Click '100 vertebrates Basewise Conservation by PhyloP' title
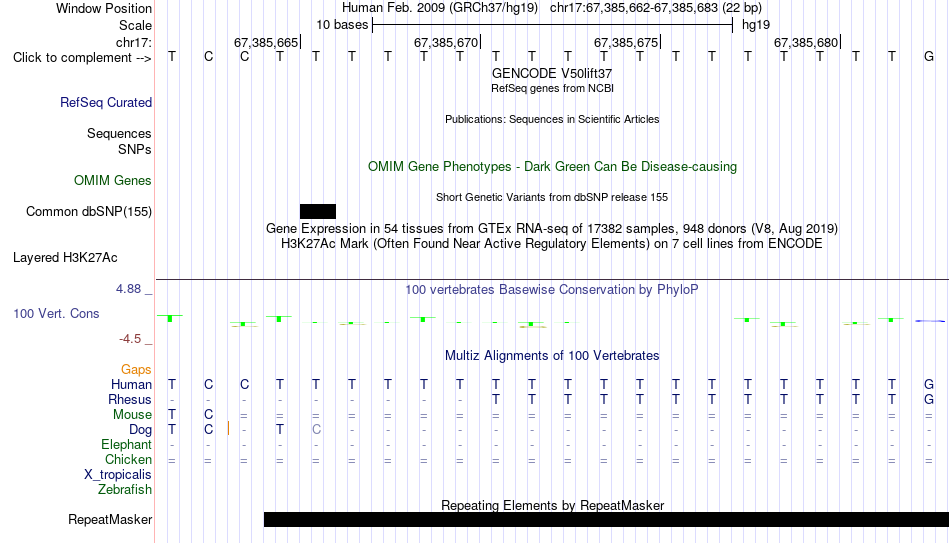 pos(552,290)
